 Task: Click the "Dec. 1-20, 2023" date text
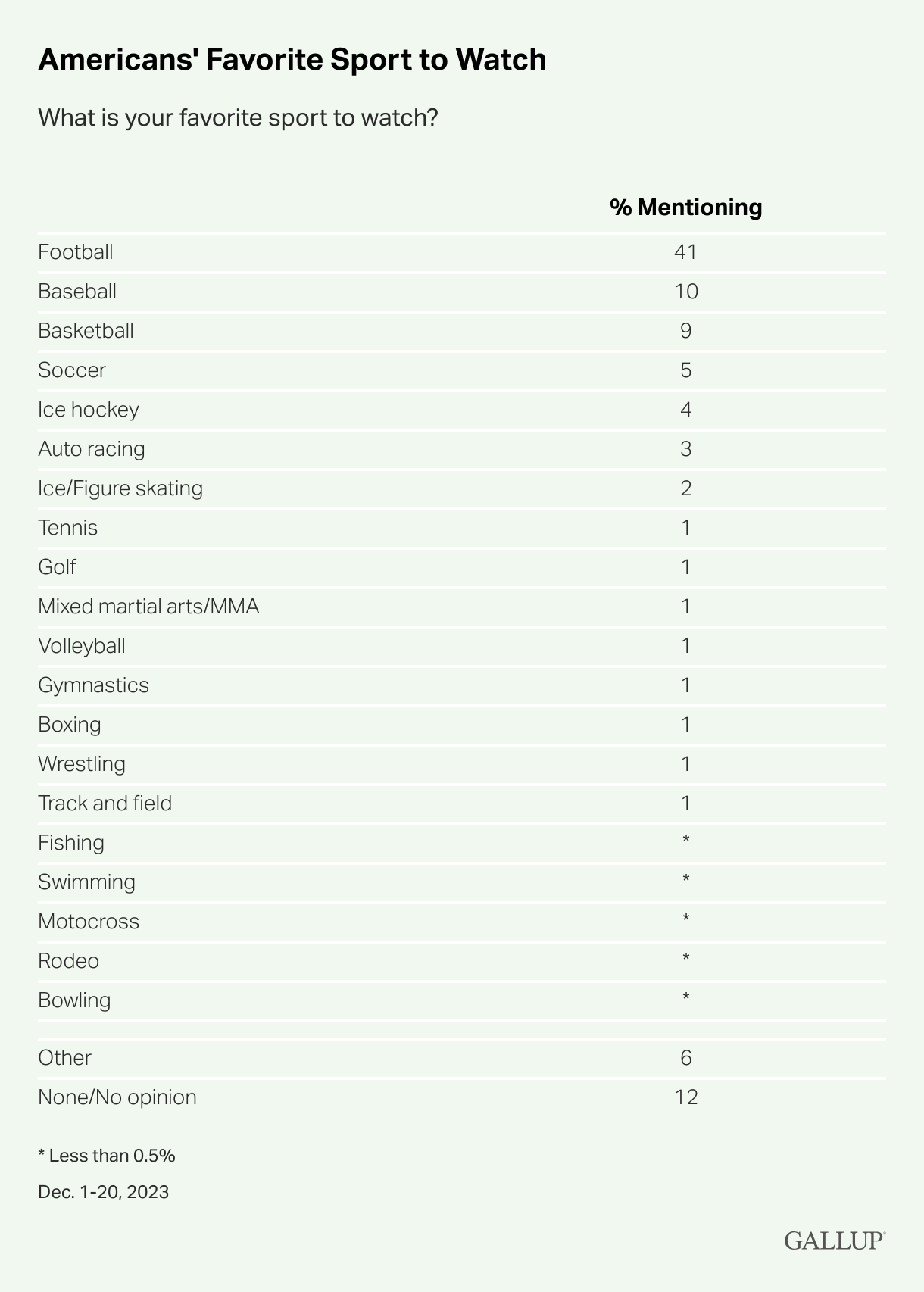pos(103,1192)
